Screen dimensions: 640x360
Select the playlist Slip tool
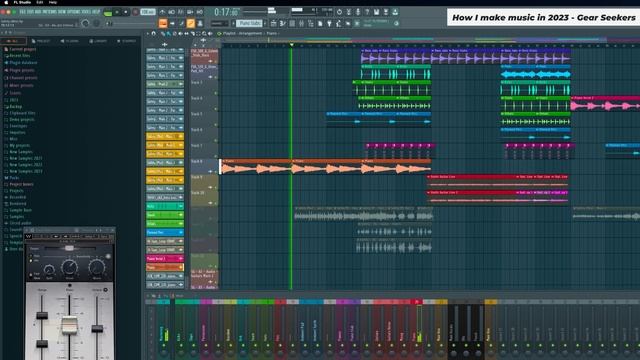coord(187,33)
